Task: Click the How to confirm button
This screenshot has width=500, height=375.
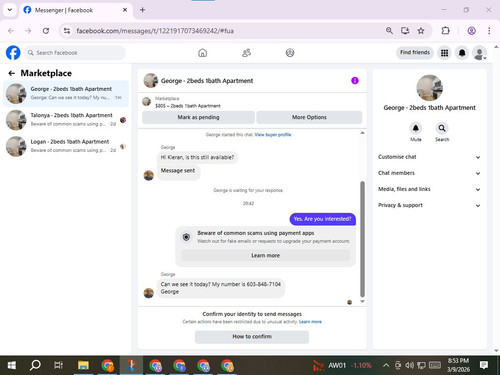Action: point(252,337)
